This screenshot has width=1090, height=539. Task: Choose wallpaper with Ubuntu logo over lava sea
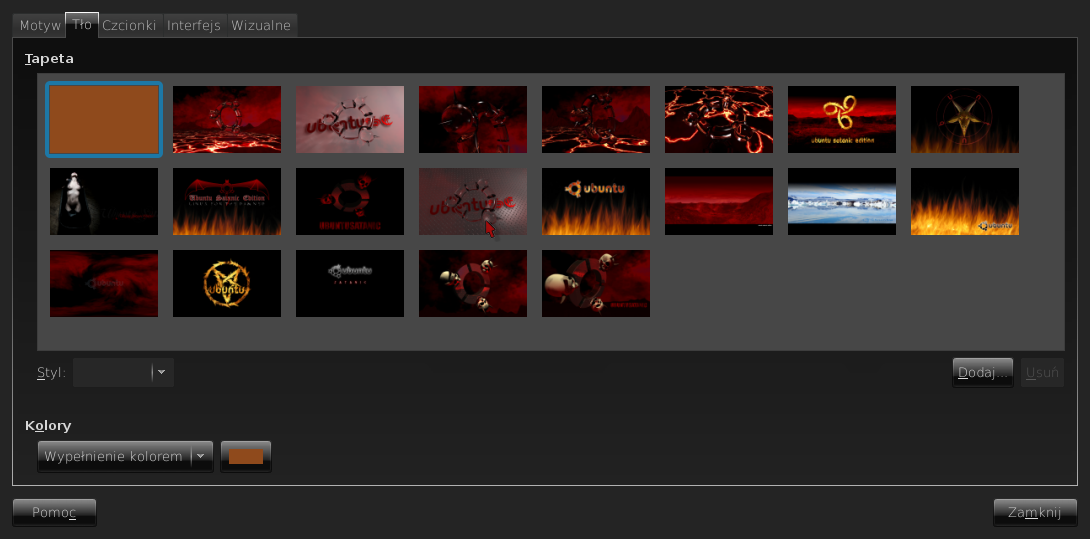point(227,119)
